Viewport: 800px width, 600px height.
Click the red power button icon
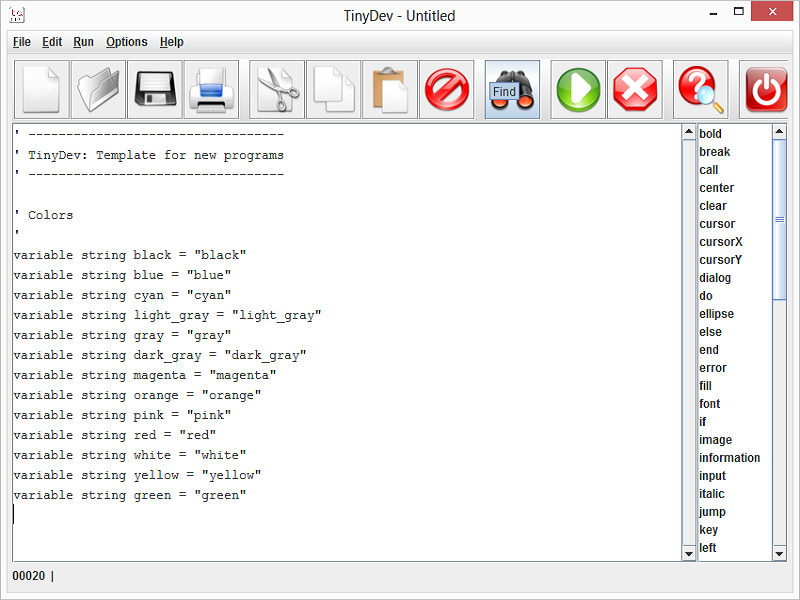(764, 90)
